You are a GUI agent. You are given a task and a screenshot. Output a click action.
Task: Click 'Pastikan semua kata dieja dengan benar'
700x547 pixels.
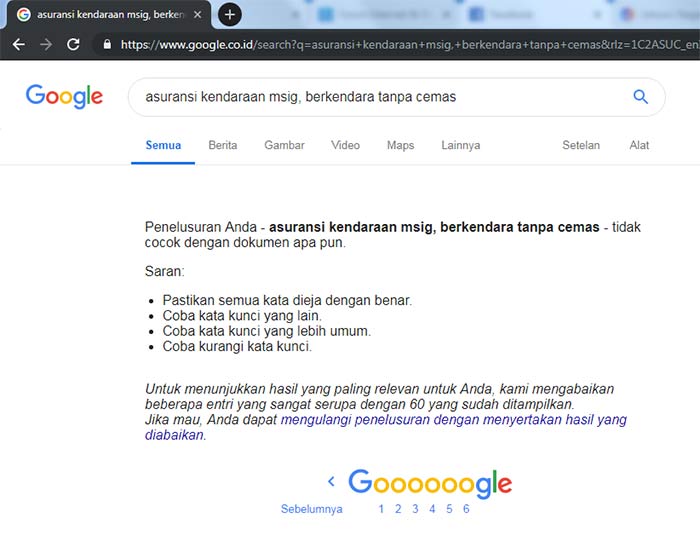coord(287,301)
